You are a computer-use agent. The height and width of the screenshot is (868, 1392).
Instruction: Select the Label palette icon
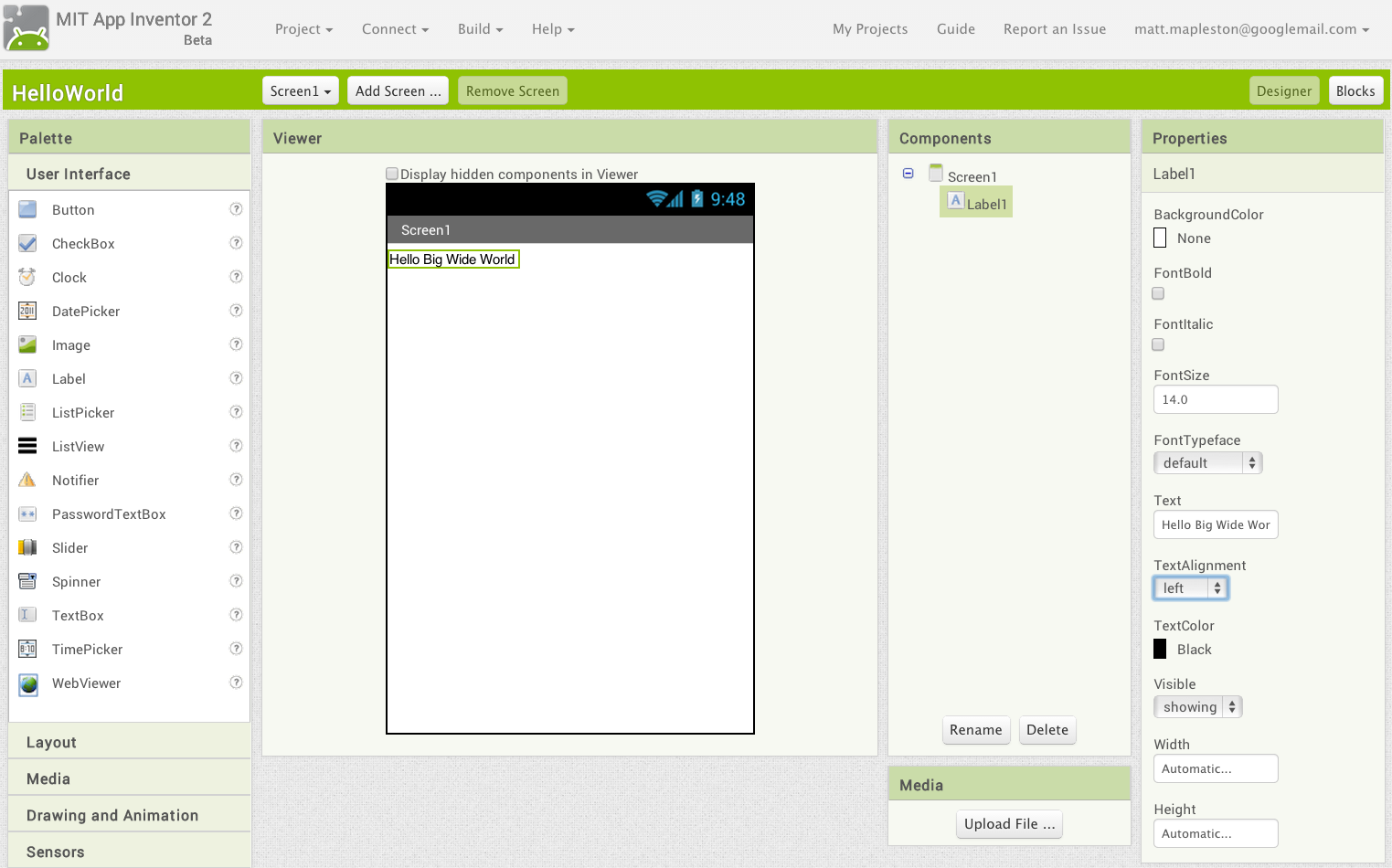tap(27, 378)
